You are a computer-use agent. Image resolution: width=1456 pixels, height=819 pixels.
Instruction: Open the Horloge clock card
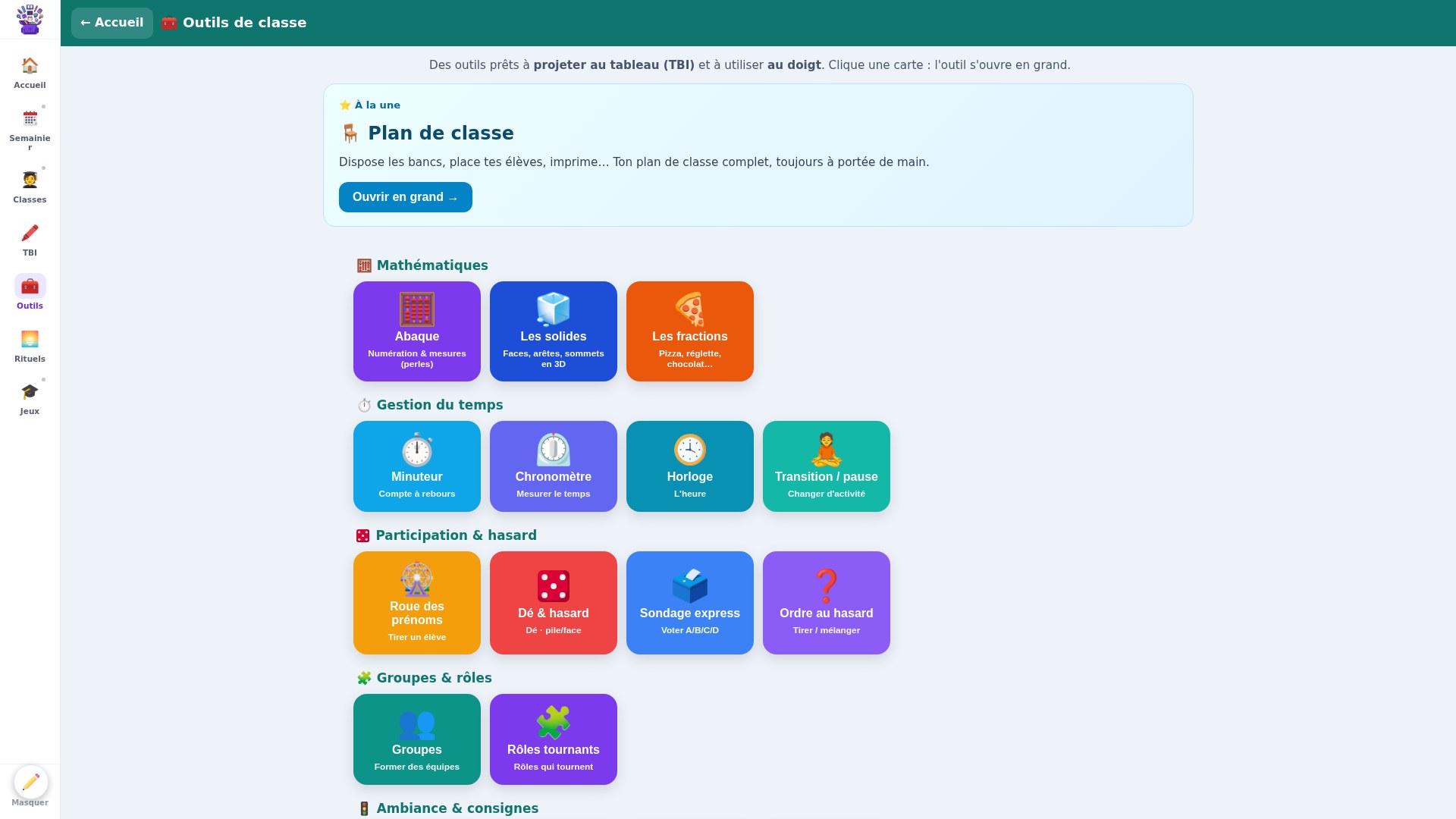point(690,466)
